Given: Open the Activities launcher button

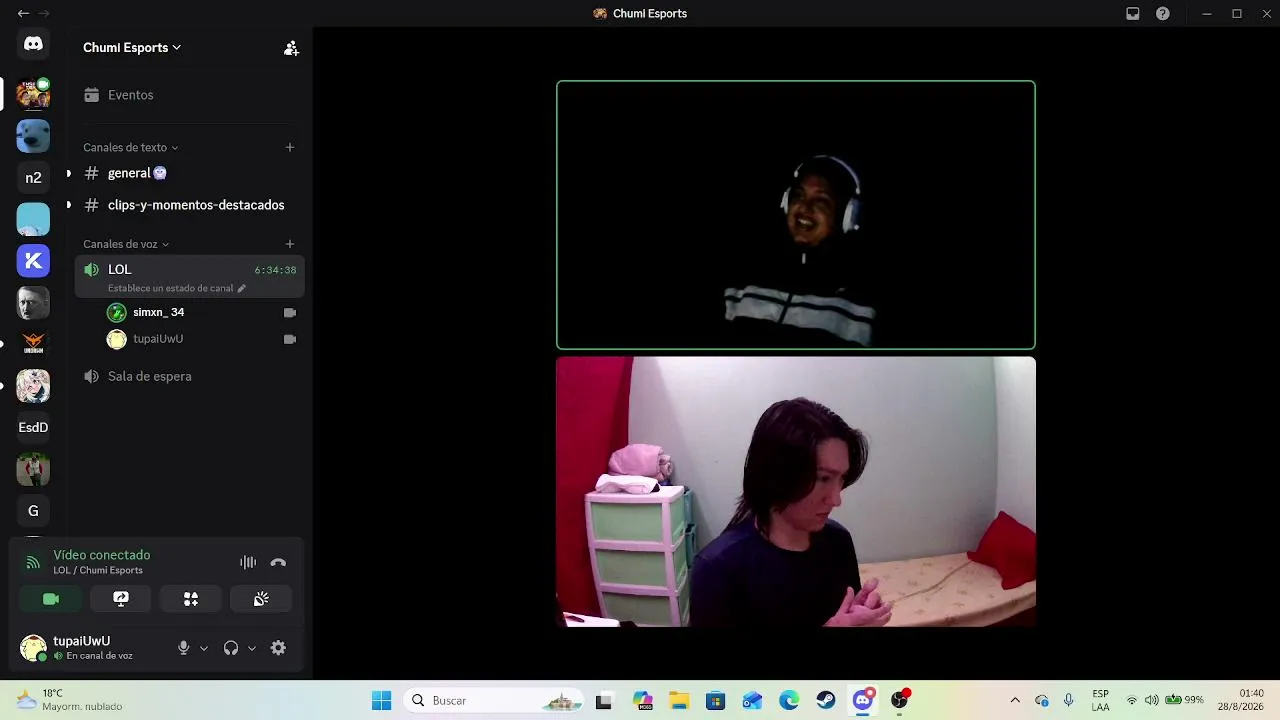Looking at the screenshot, I should pyautogui.click(x=191, y=599).
